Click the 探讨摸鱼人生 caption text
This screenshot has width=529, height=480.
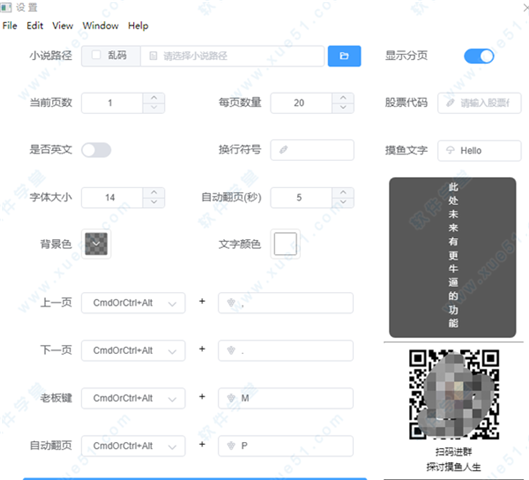coord(453,467)
